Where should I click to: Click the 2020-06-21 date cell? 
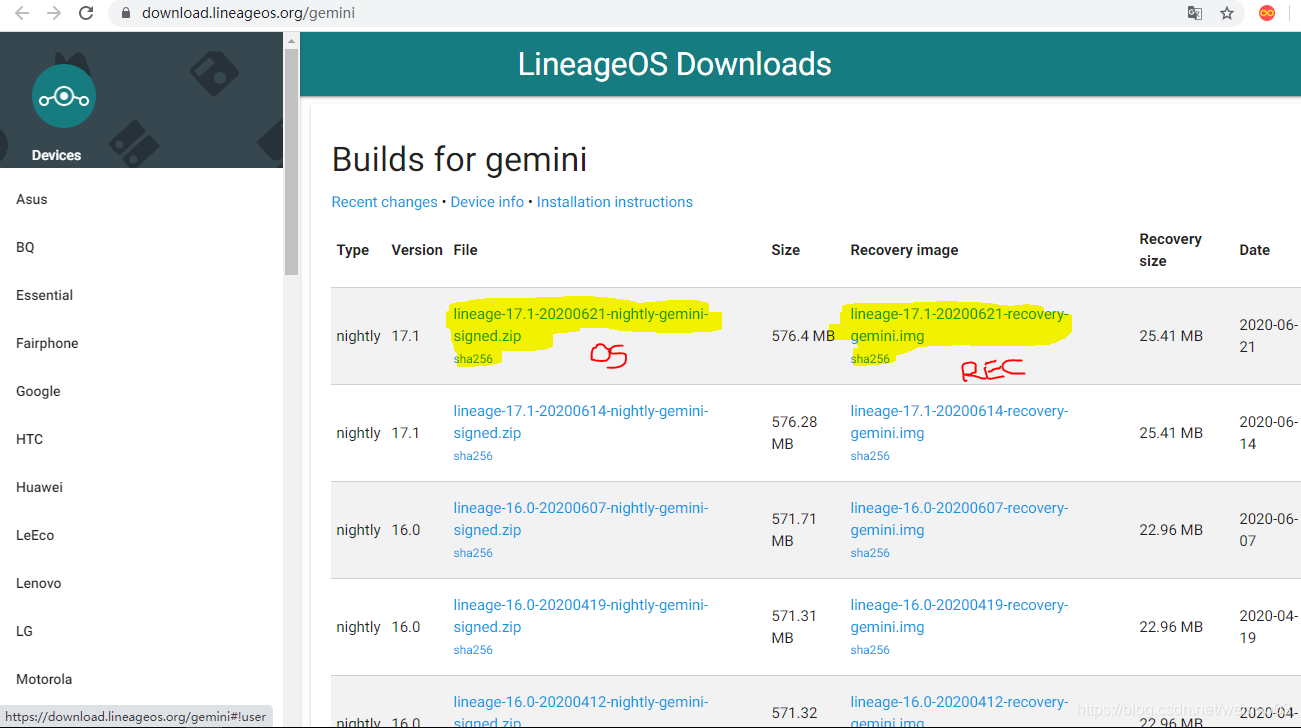coord(1269,336)
